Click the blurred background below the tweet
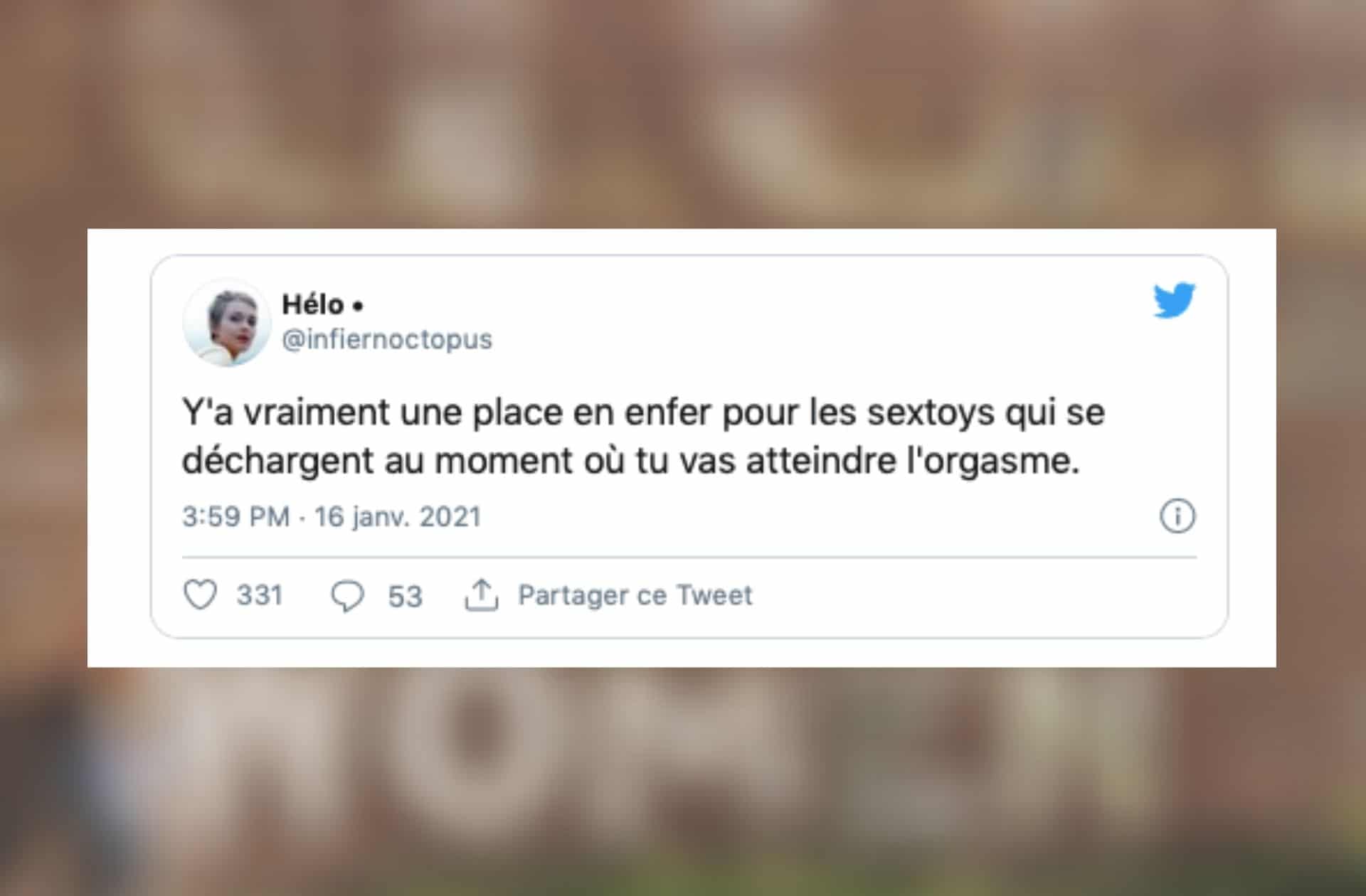Screen dimensions: 1366x896 coord(683,782)
